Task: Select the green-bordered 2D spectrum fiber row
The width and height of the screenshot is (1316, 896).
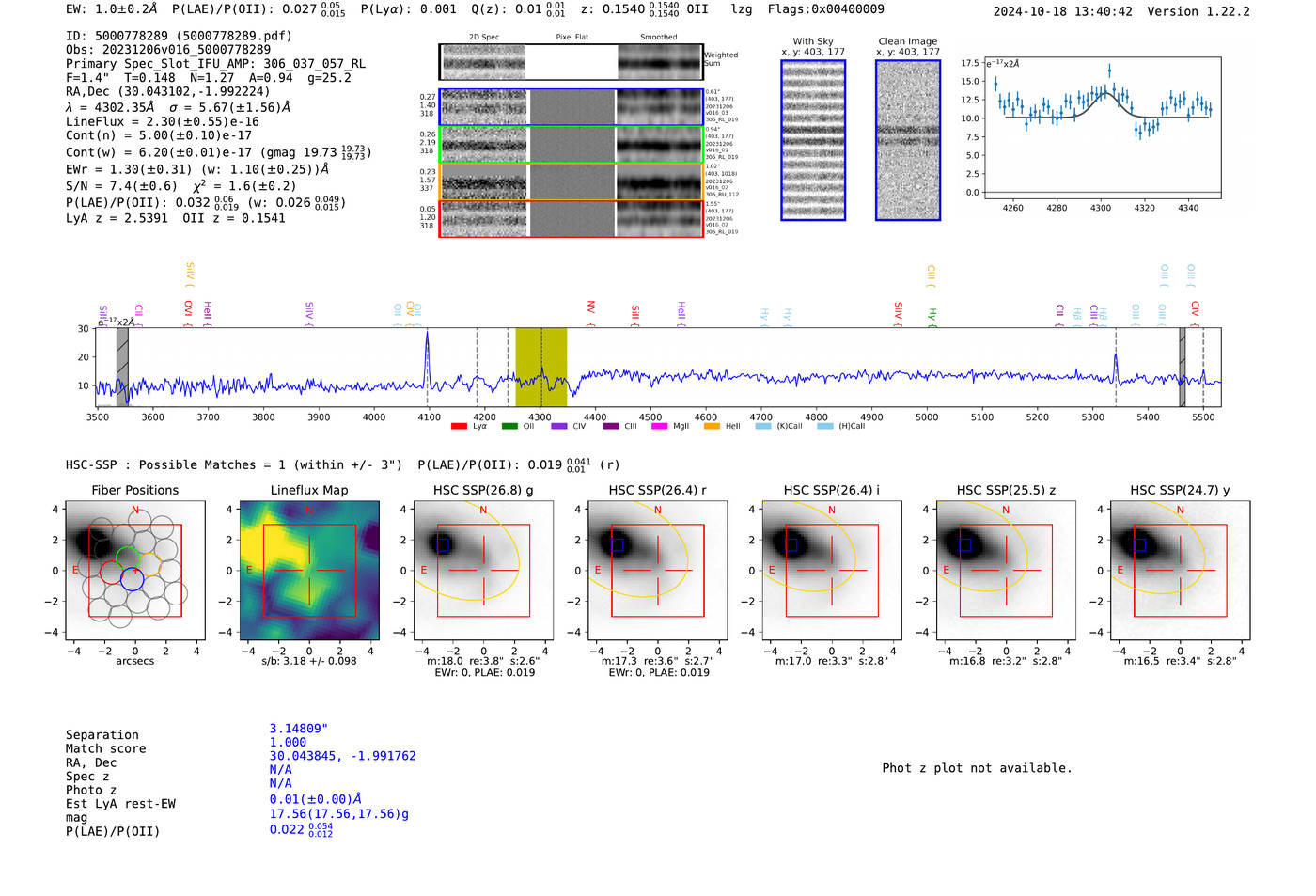Action: [572, 145]
